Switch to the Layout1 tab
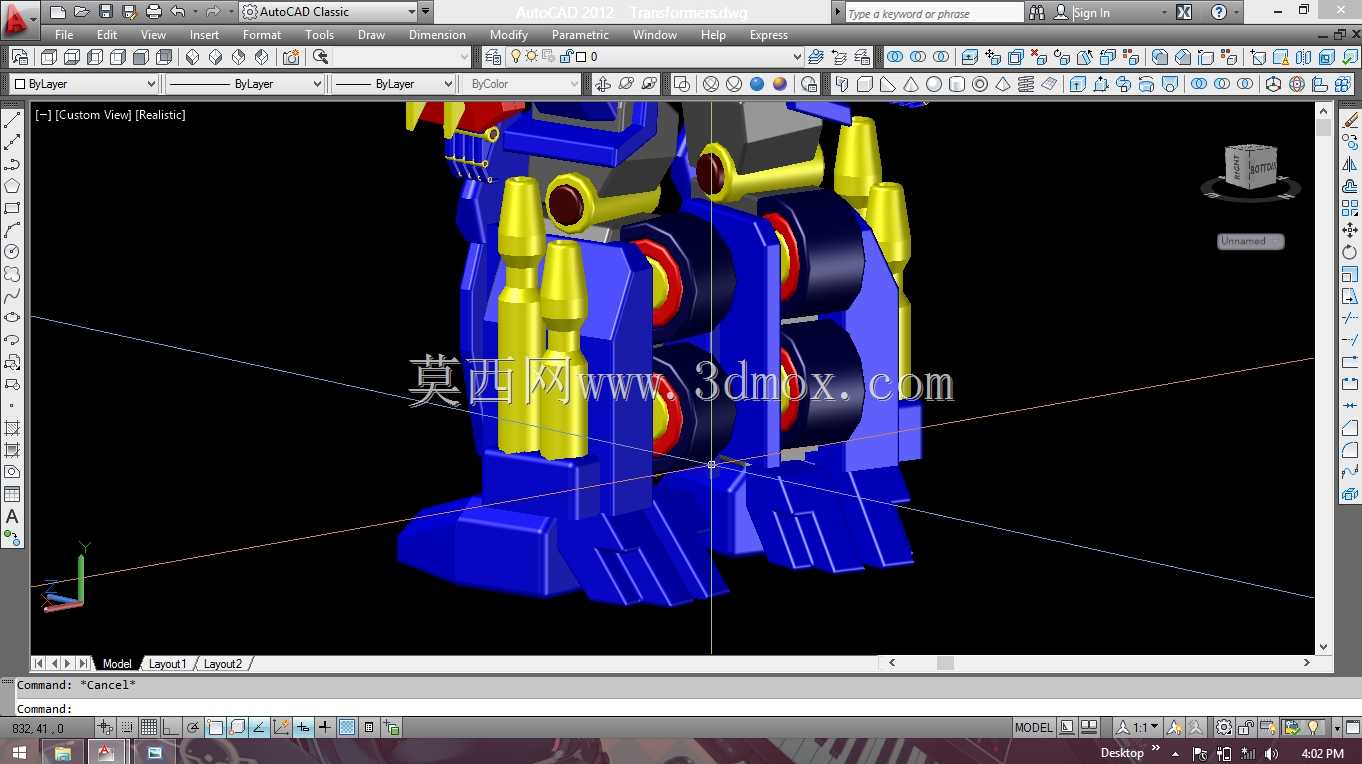The height and width of the screenshot is (764, 1362). pos(167,664)
